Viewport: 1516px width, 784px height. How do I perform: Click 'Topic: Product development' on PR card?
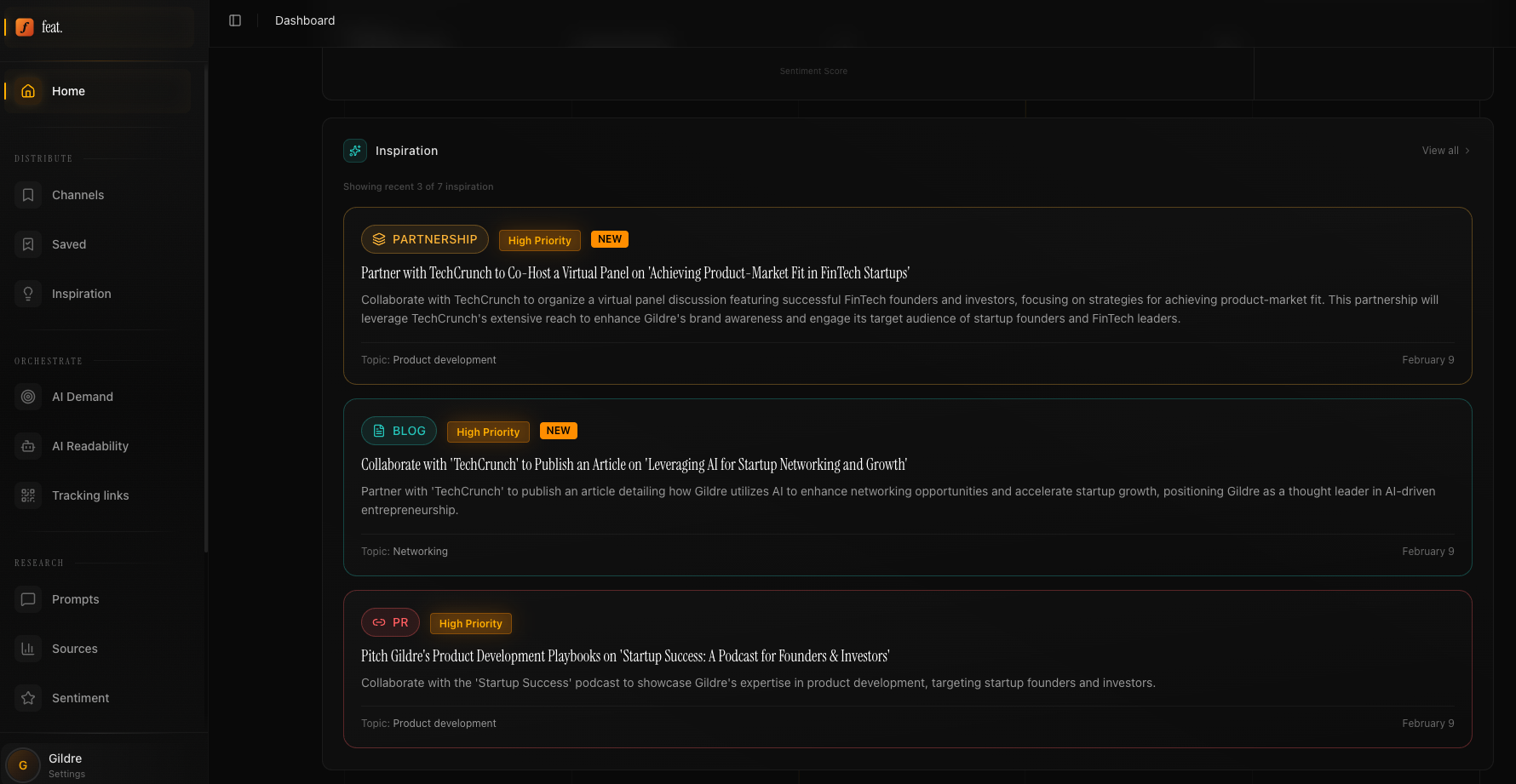(428, 724)
